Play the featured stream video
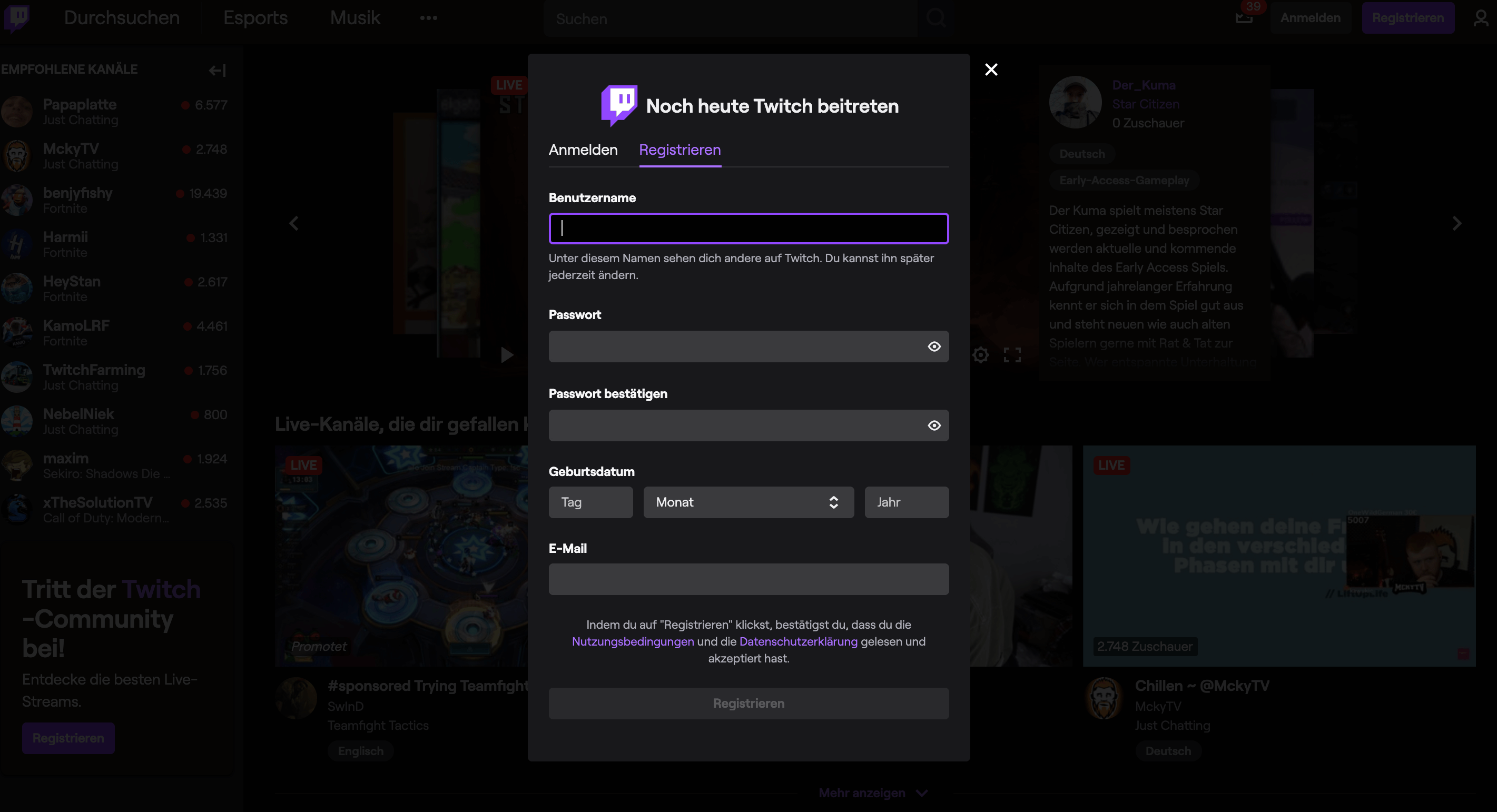Screen dimensions: 1497x812 coord(507,355)
